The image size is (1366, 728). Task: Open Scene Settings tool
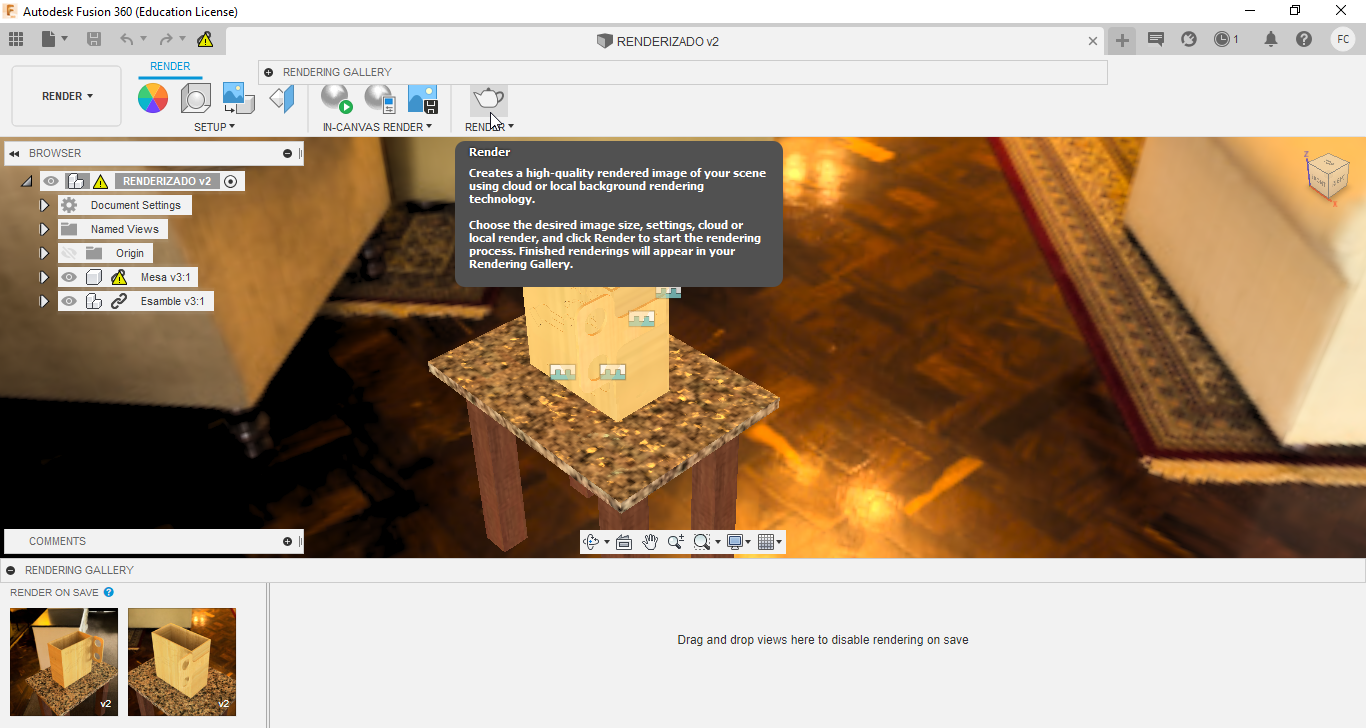[195, 98]
